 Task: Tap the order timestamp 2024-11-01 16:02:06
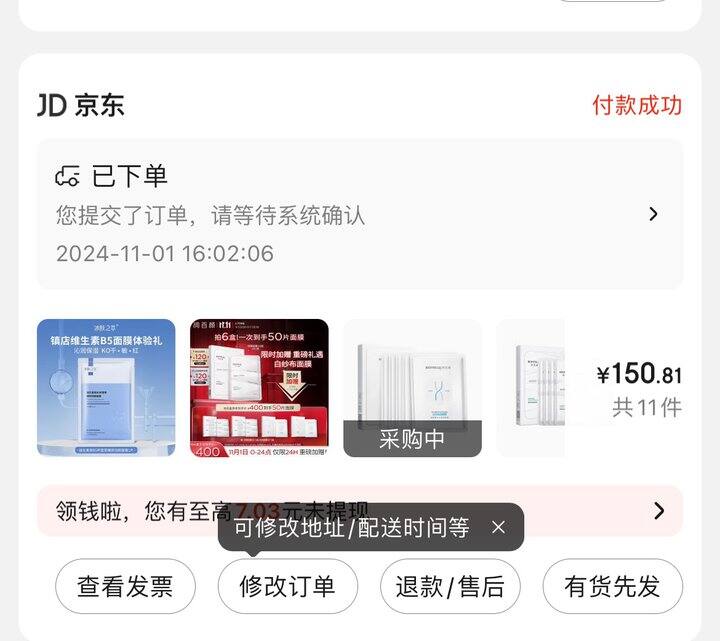click(165, 254)
